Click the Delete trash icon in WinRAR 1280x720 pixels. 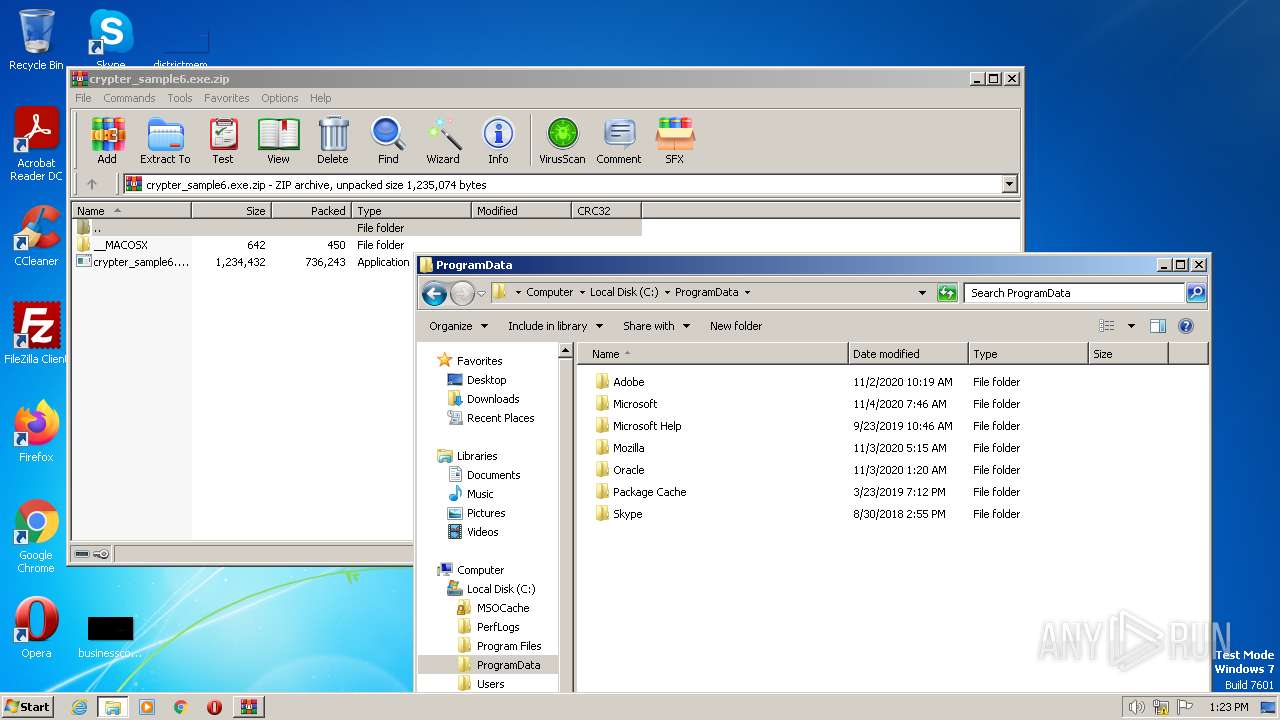coord(333,141)
